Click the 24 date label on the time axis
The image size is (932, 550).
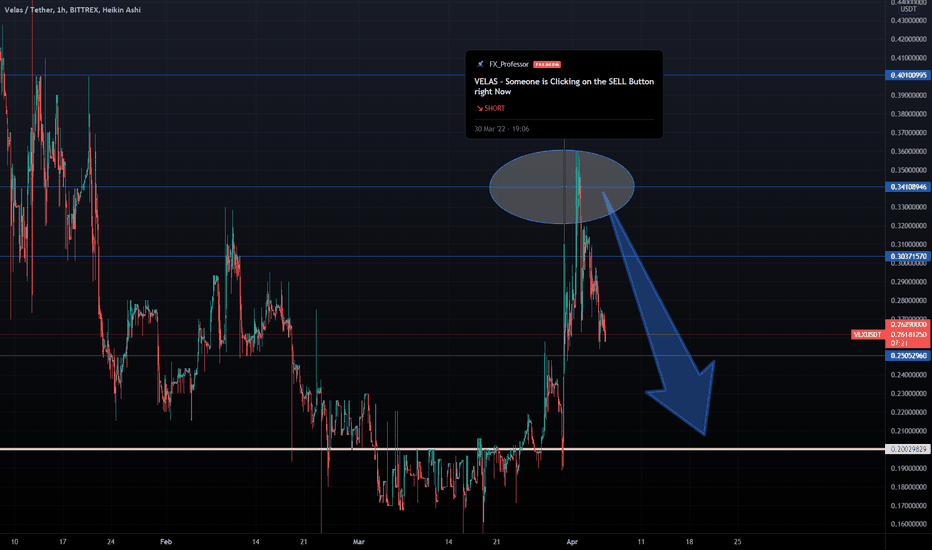(111, 542)
